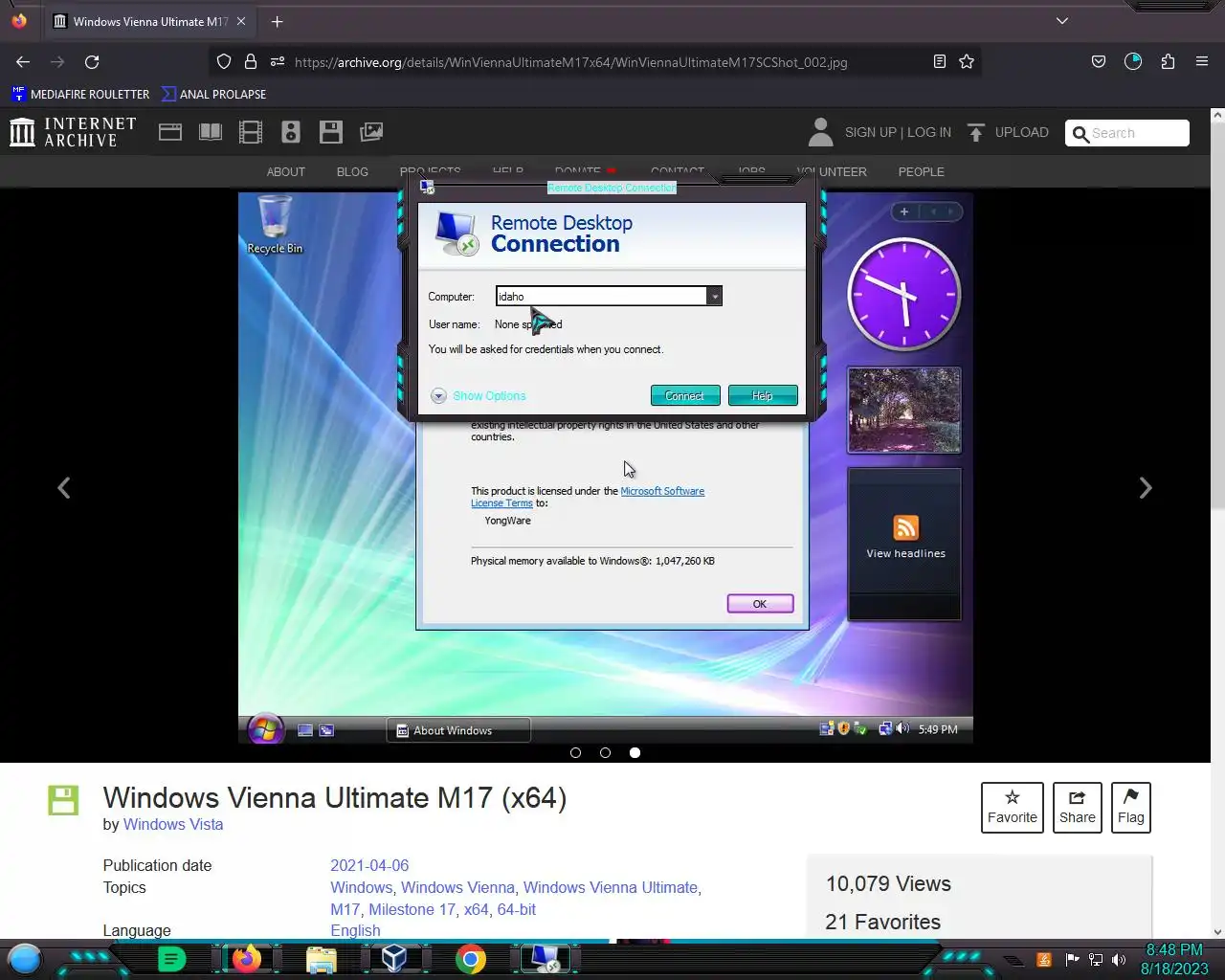Open the Internet Archive home logo
The height and width of the screenshot is (980, 1225).
click(73, 132)
